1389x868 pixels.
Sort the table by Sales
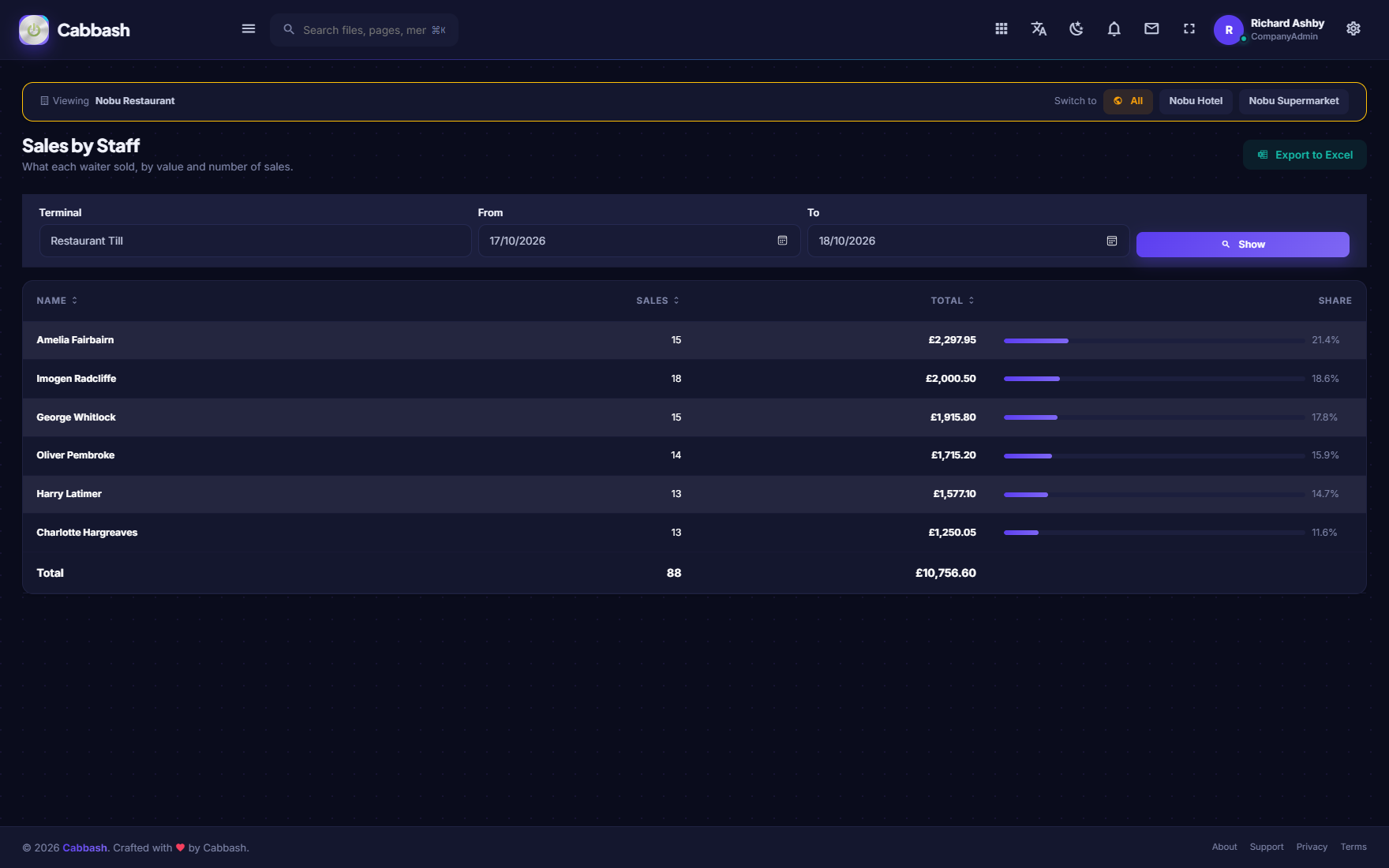pos(657,301)
